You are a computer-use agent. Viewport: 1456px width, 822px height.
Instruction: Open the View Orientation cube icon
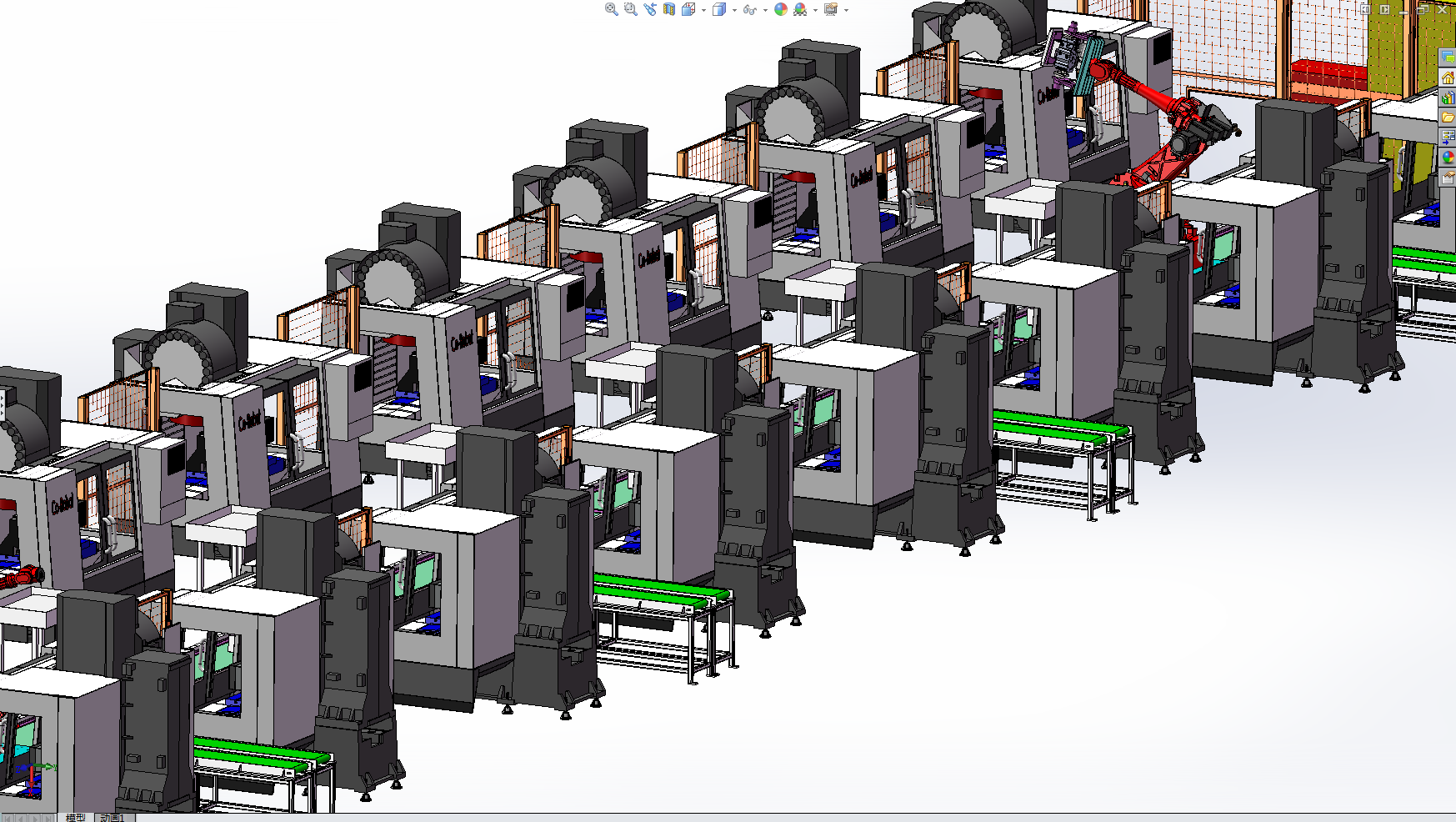pos(688,9)
